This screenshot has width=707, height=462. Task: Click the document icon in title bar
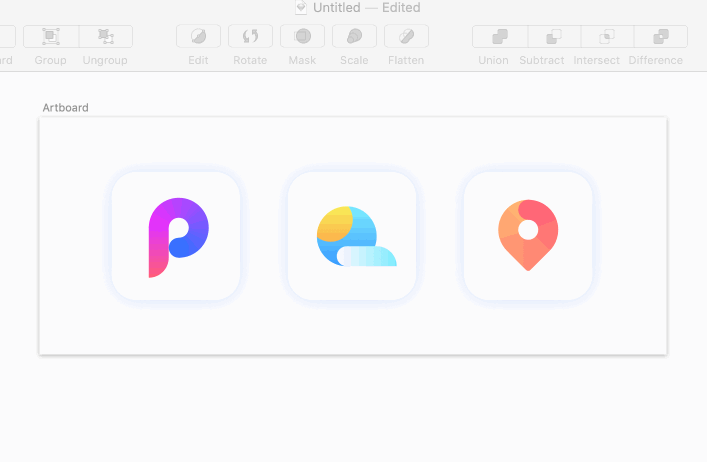[301, 8]
